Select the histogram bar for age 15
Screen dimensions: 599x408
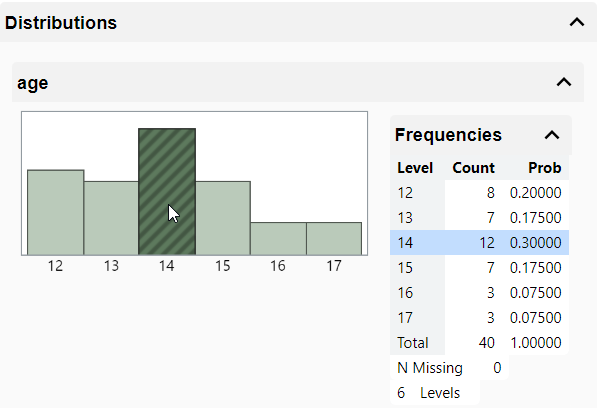(x=223, y=218)
